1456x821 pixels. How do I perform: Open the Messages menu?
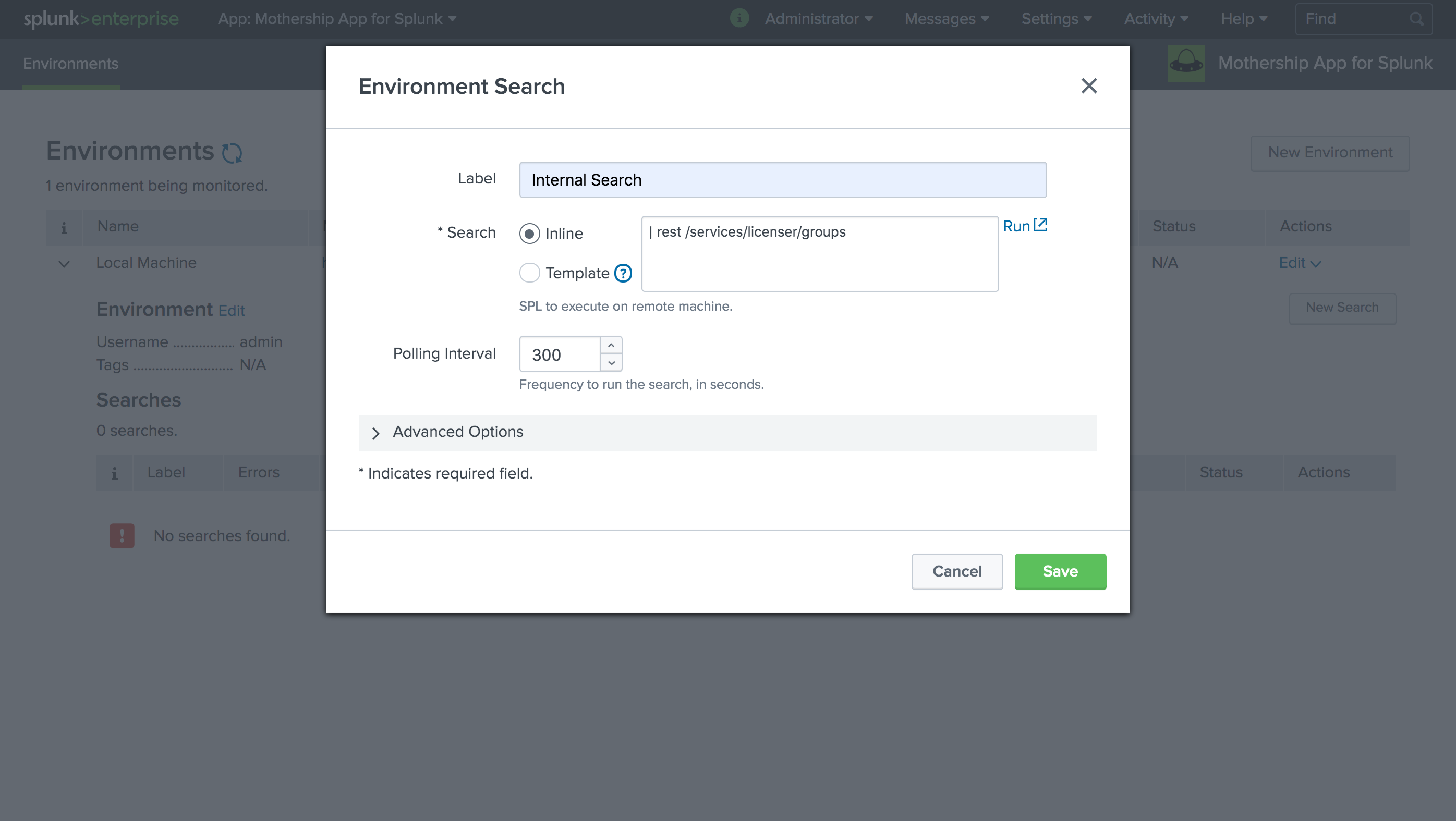click(947, 19)
